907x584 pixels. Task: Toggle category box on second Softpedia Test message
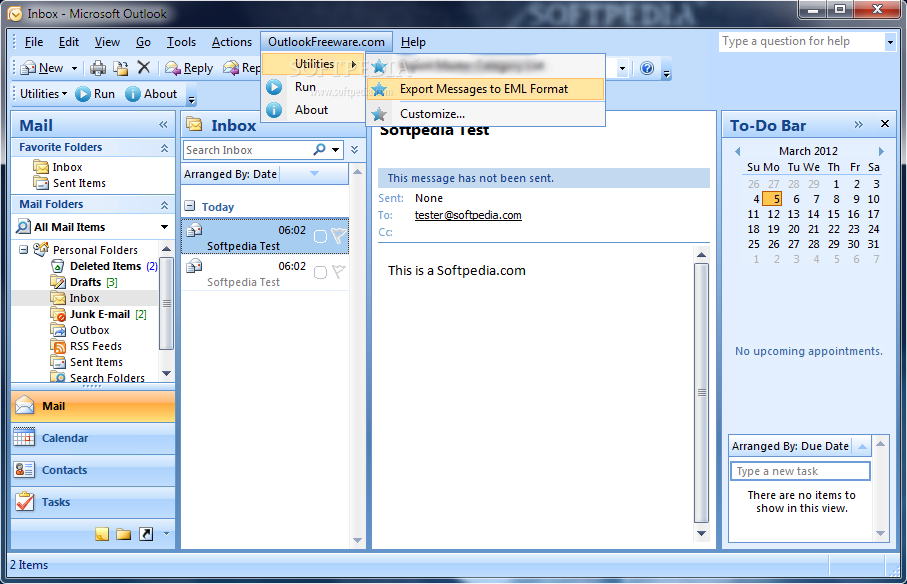point(320,272)
